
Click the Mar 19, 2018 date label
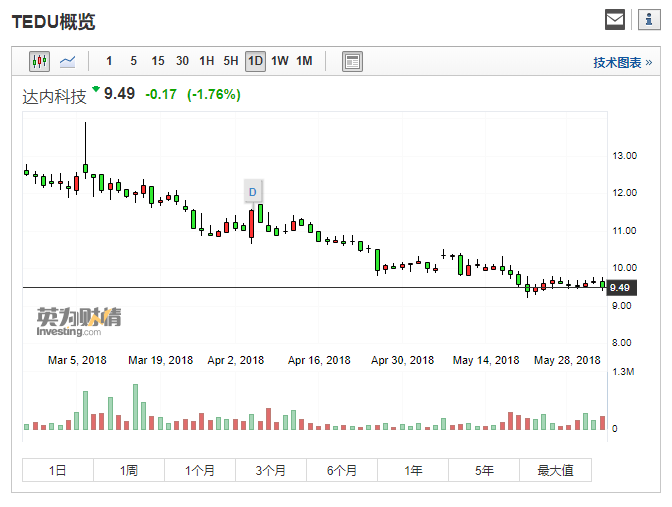[x=161, y=360]
